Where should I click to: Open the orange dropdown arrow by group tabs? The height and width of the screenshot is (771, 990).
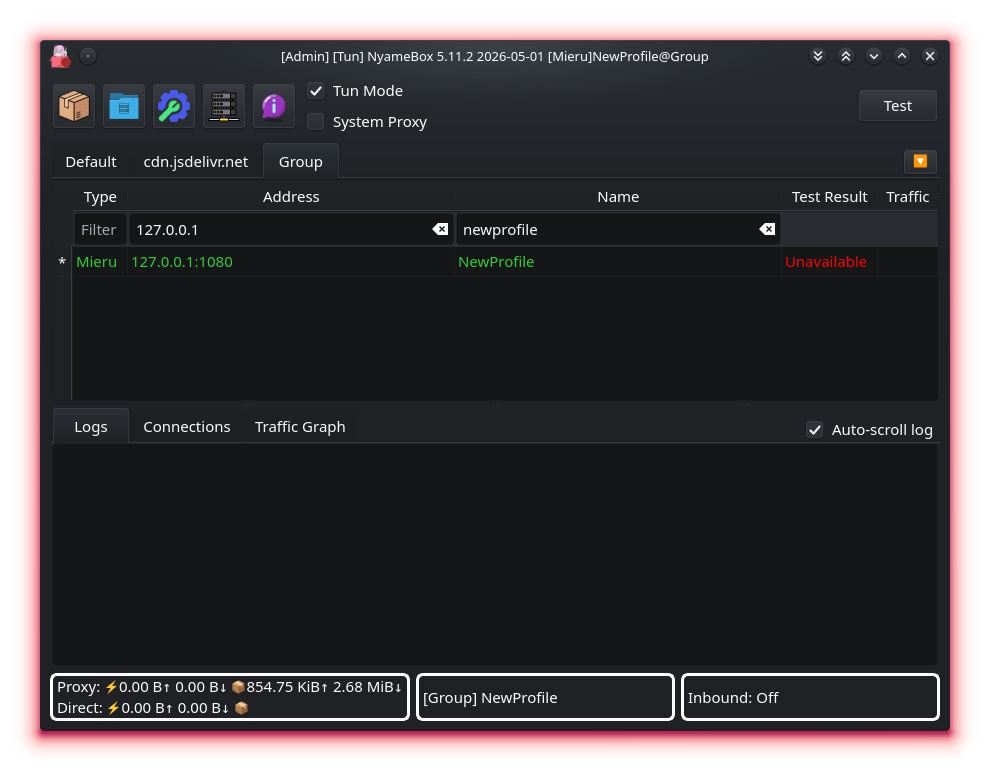(x=920, y=162)
